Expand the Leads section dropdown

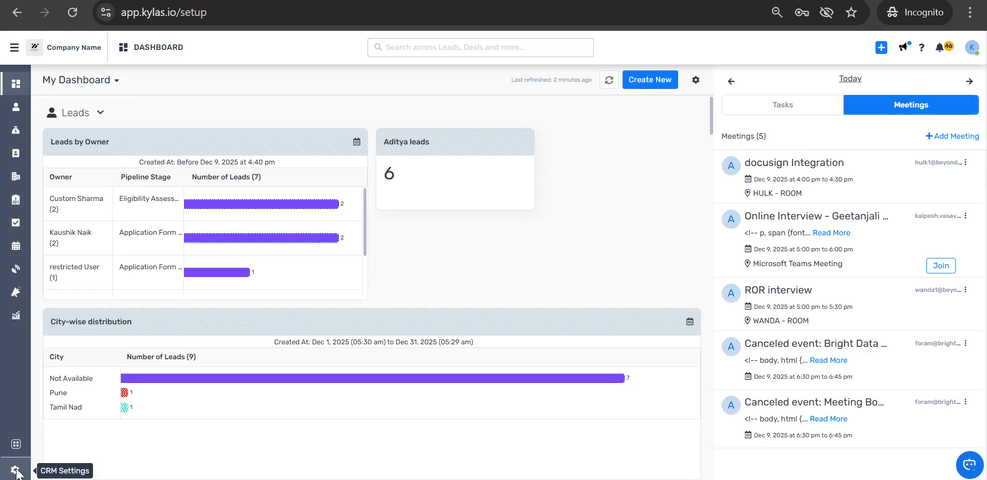[x=100, y=113]
